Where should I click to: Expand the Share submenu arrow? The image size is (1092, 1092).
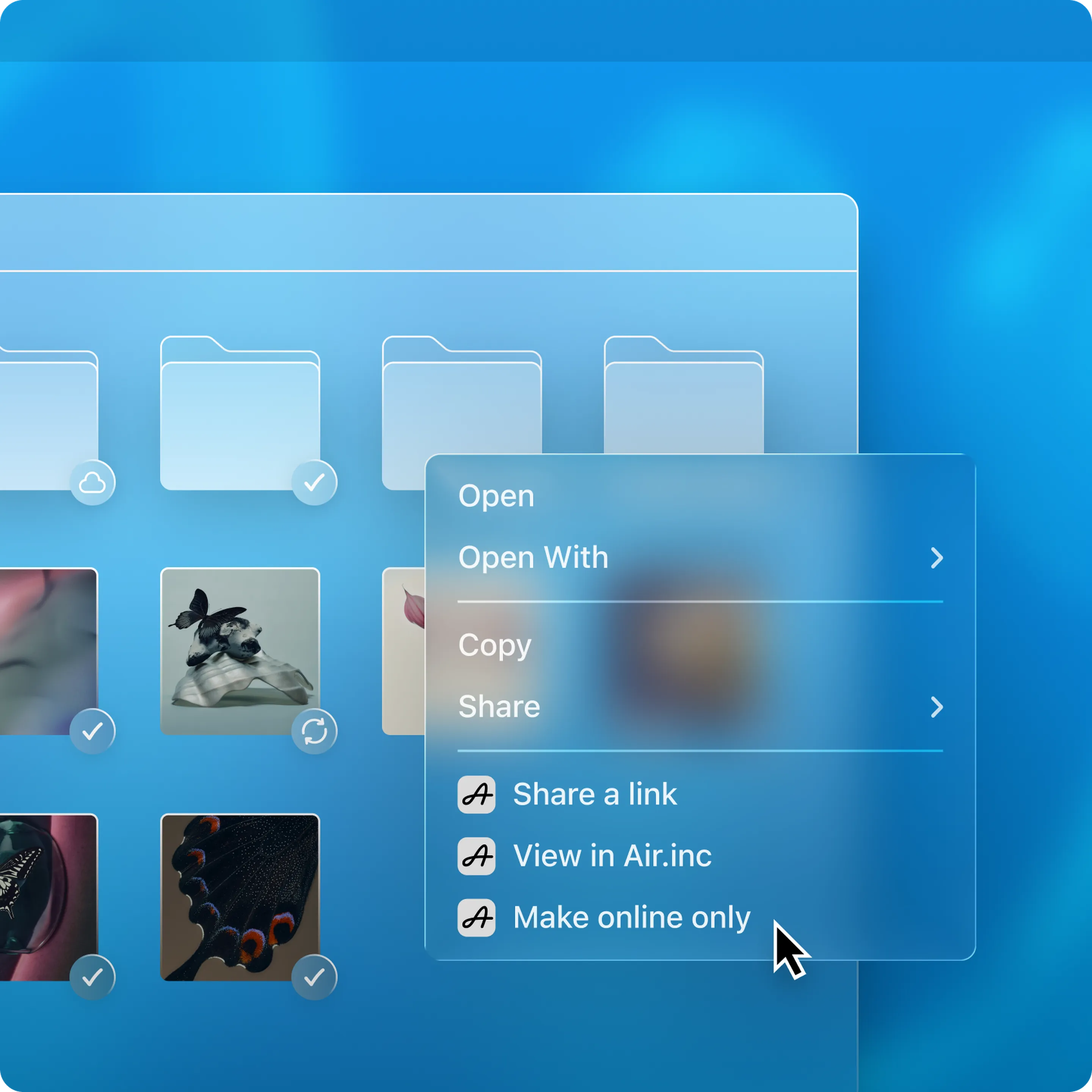(937, 707)
